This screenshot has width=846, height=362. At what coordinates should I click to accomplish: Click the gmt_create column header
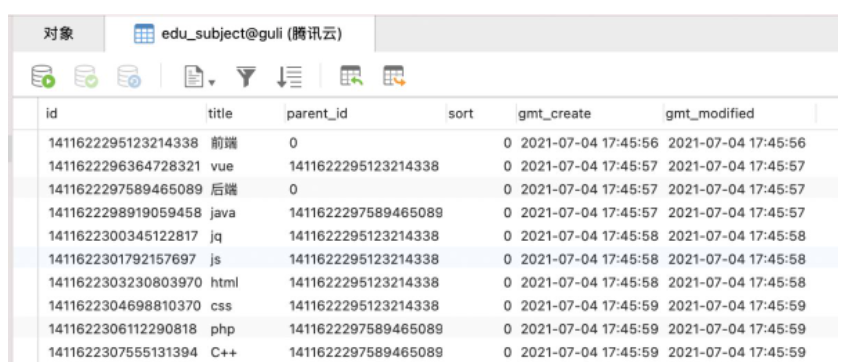pyautogui.click(x=554, y=114)
